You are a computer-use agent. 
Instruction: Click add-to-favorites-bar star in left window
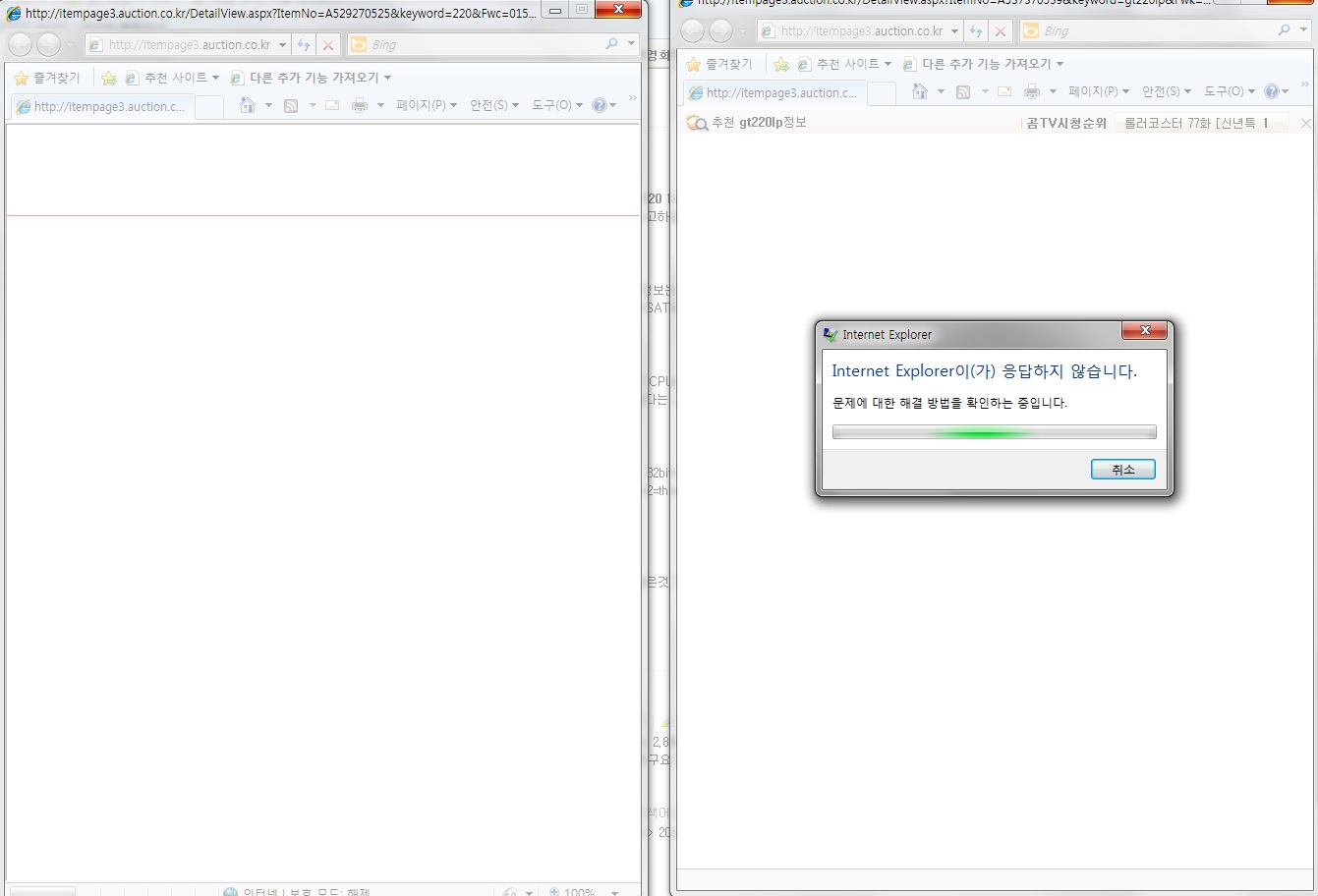pyautogui.click(x=109, y=78)
